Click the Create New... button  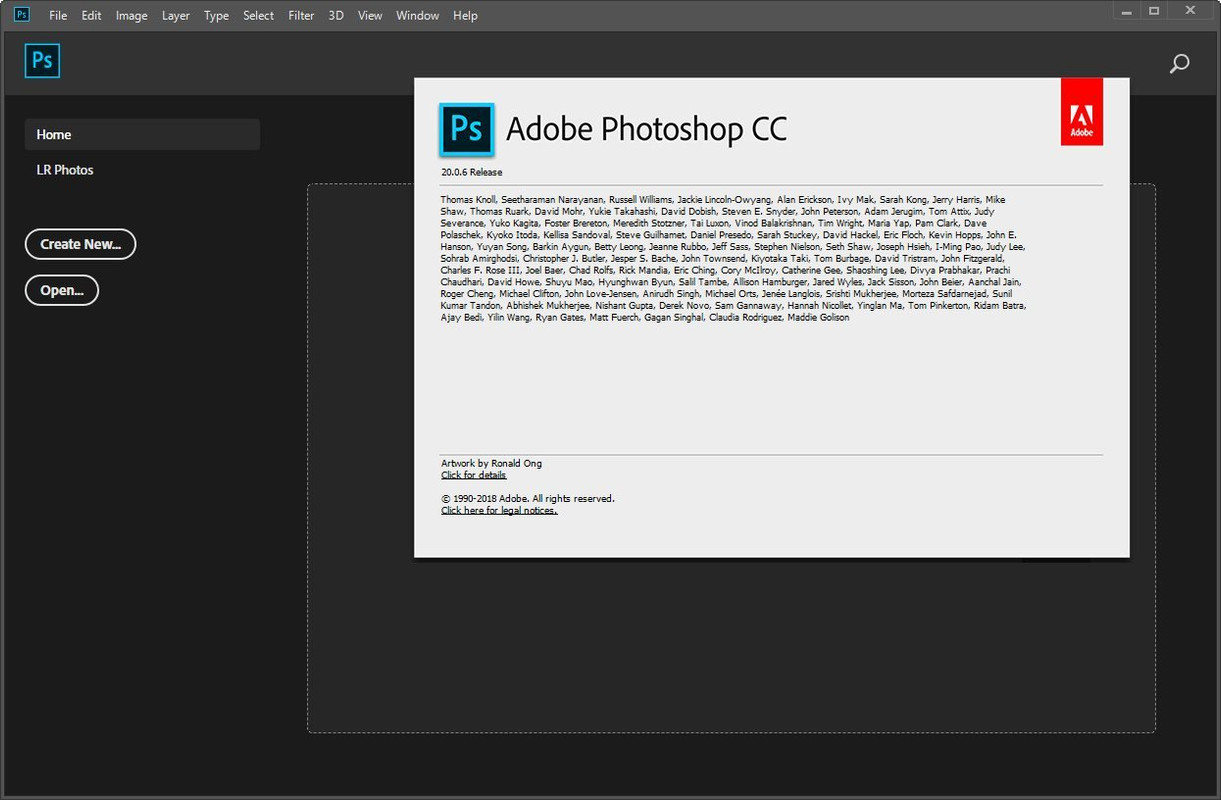80,244
